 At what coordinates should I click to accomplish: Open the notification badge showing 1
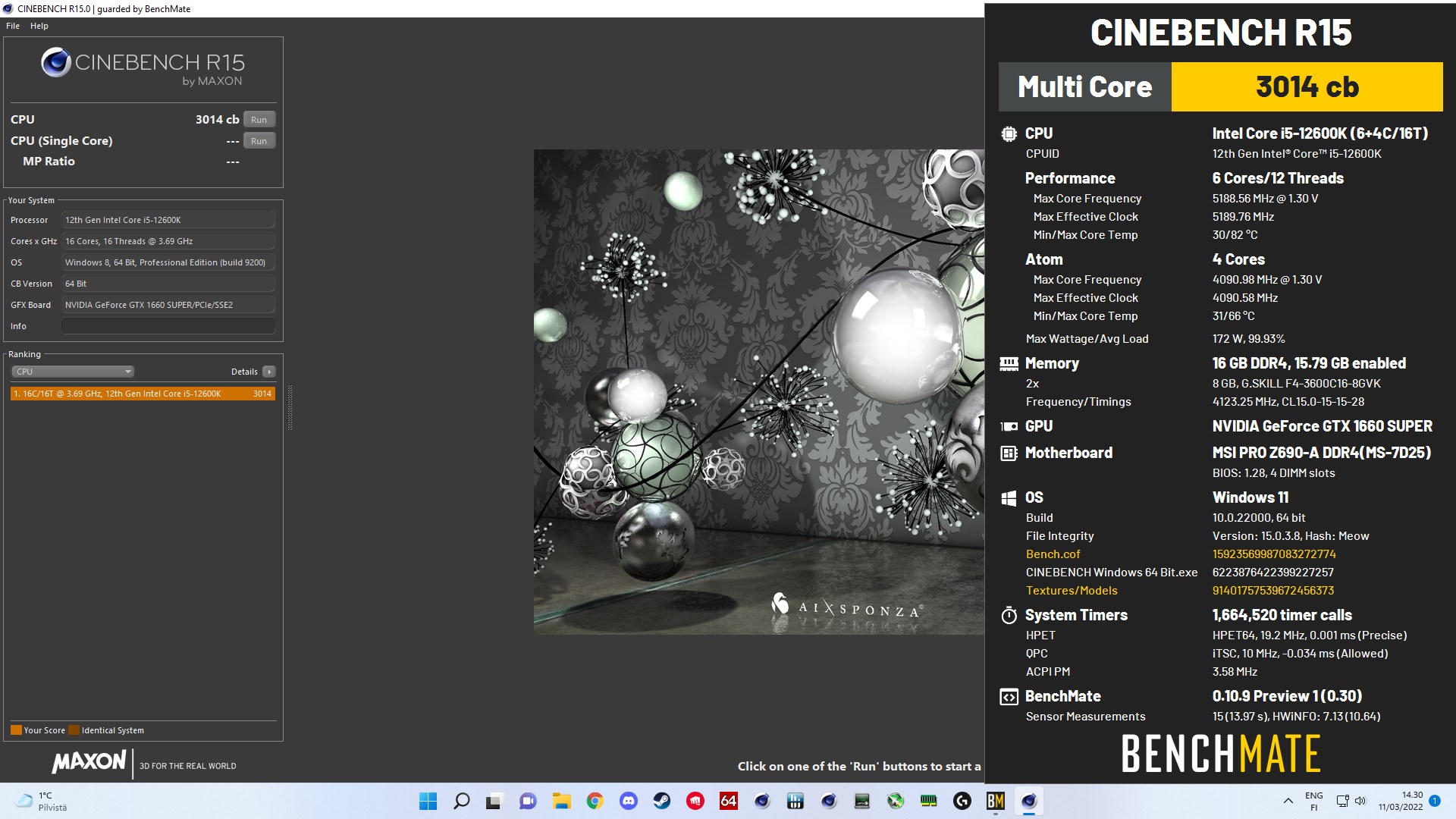[x=1435, y=801]
